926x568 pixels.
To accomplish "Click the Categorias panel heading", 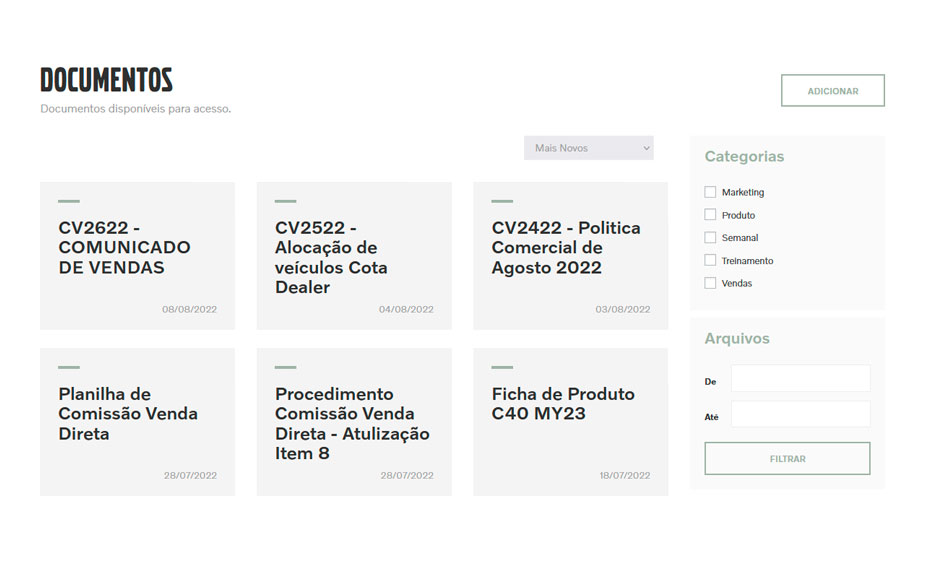I will pyautogui.click(x=744, y=157).
